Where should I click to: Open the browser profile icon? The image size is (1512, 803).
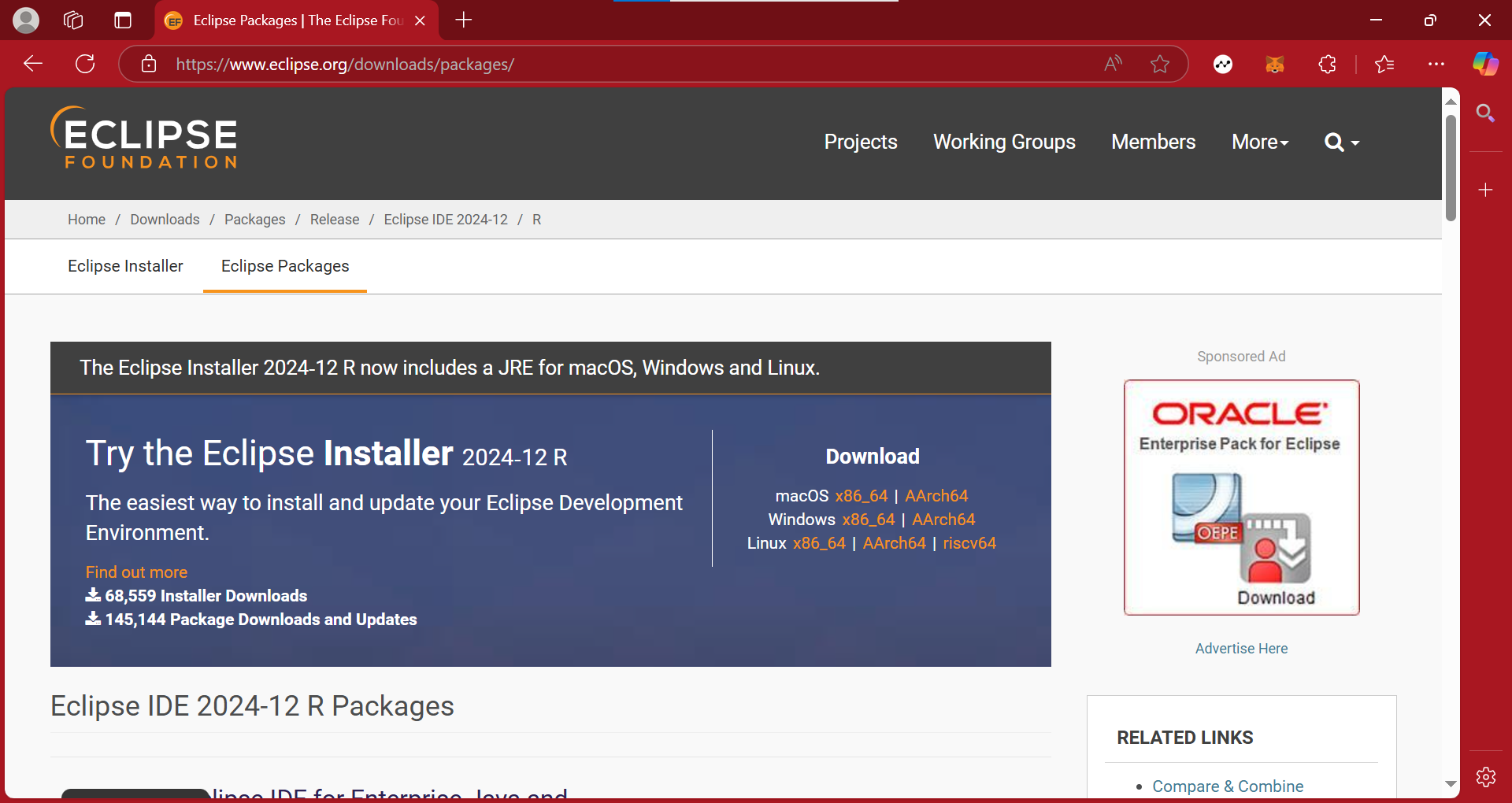(x=26, y=20)
